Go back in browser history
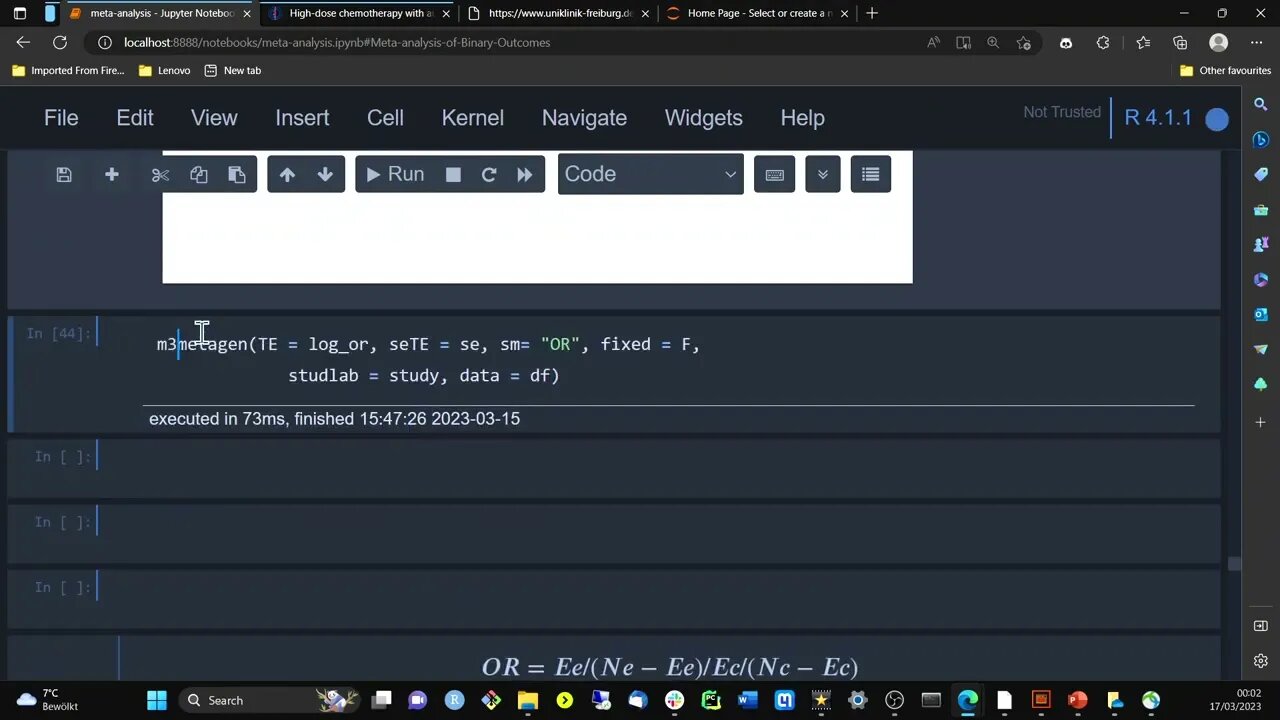Screen dimensions: 1280x720 coord(23,43)
